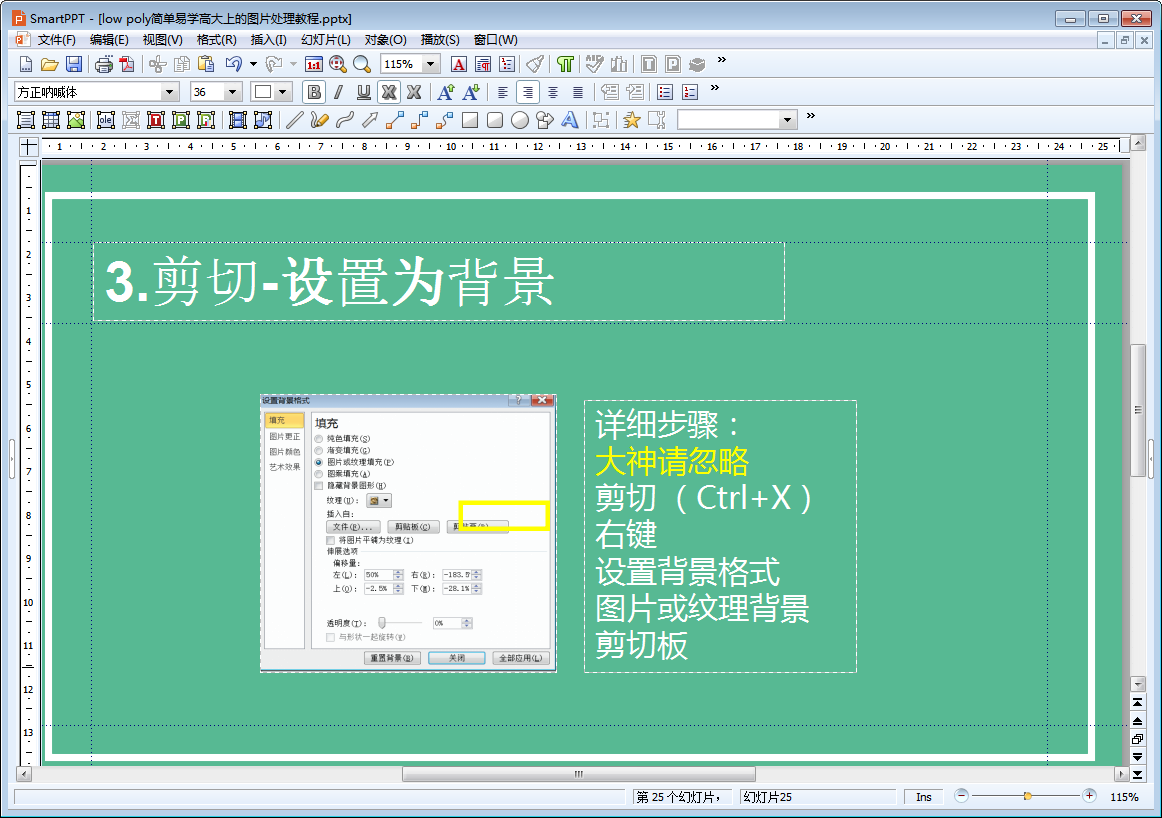The height and width of the screenshot is (818, 1162).
Task: Export the presentation as PDF
Action: point(127,64)
